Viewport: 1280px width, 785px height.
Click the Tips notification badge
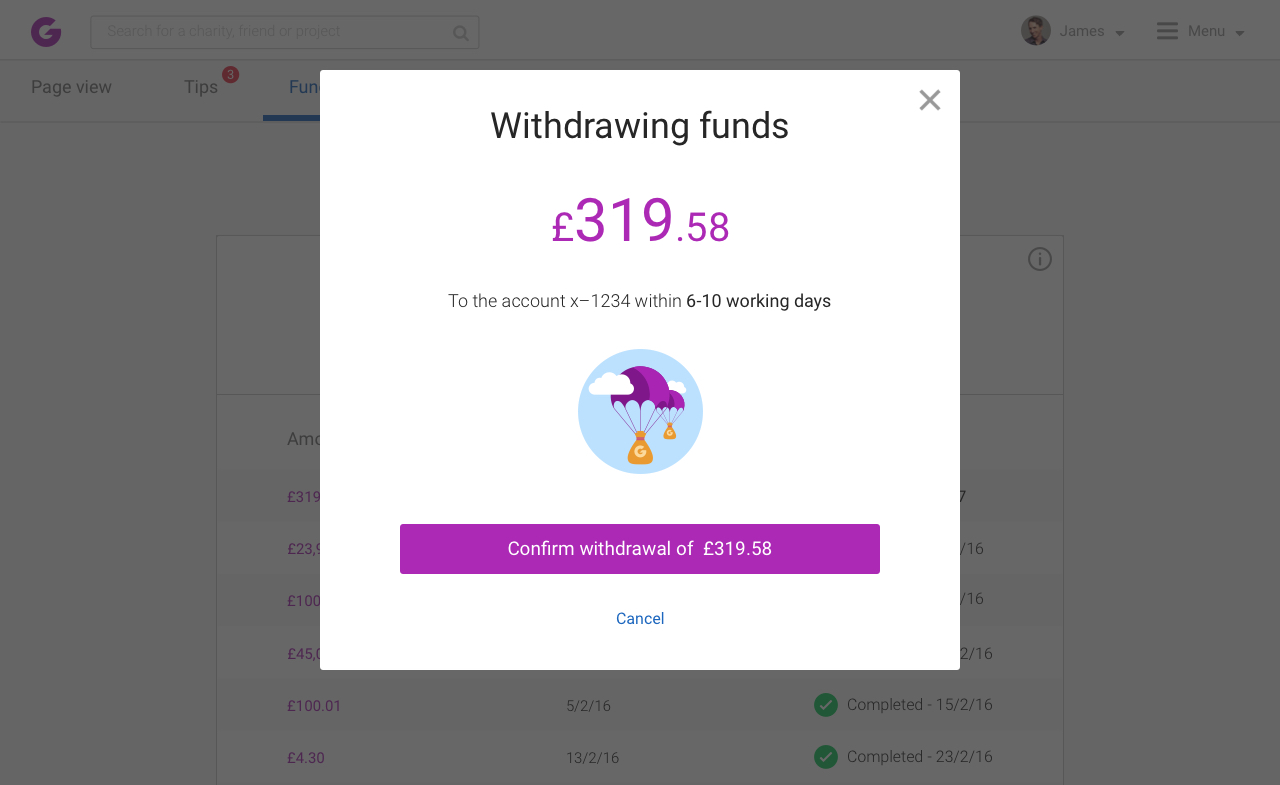(x=231, y=75)
